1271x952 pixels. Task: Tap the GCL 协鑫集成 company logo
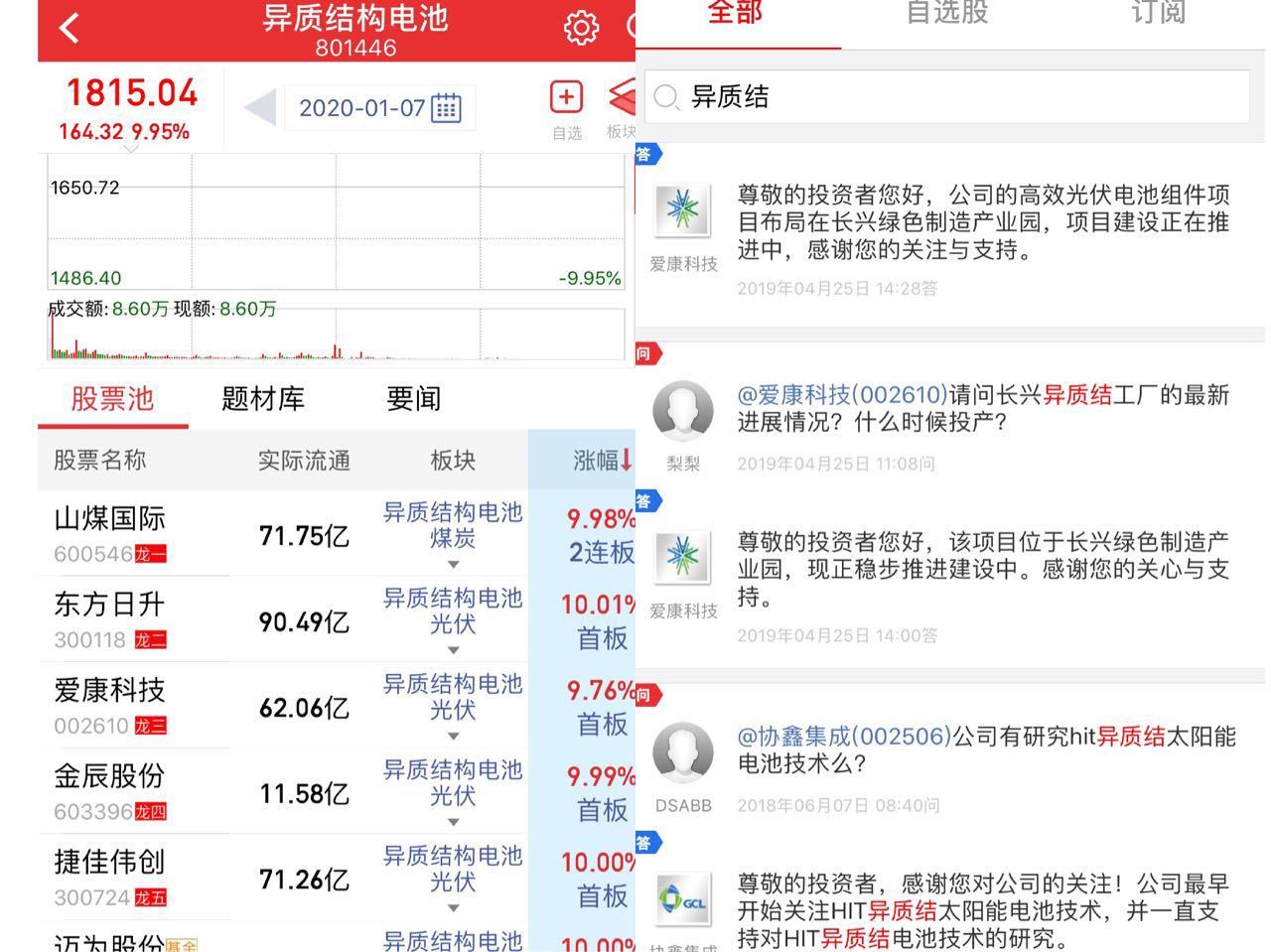click(683, 899)
